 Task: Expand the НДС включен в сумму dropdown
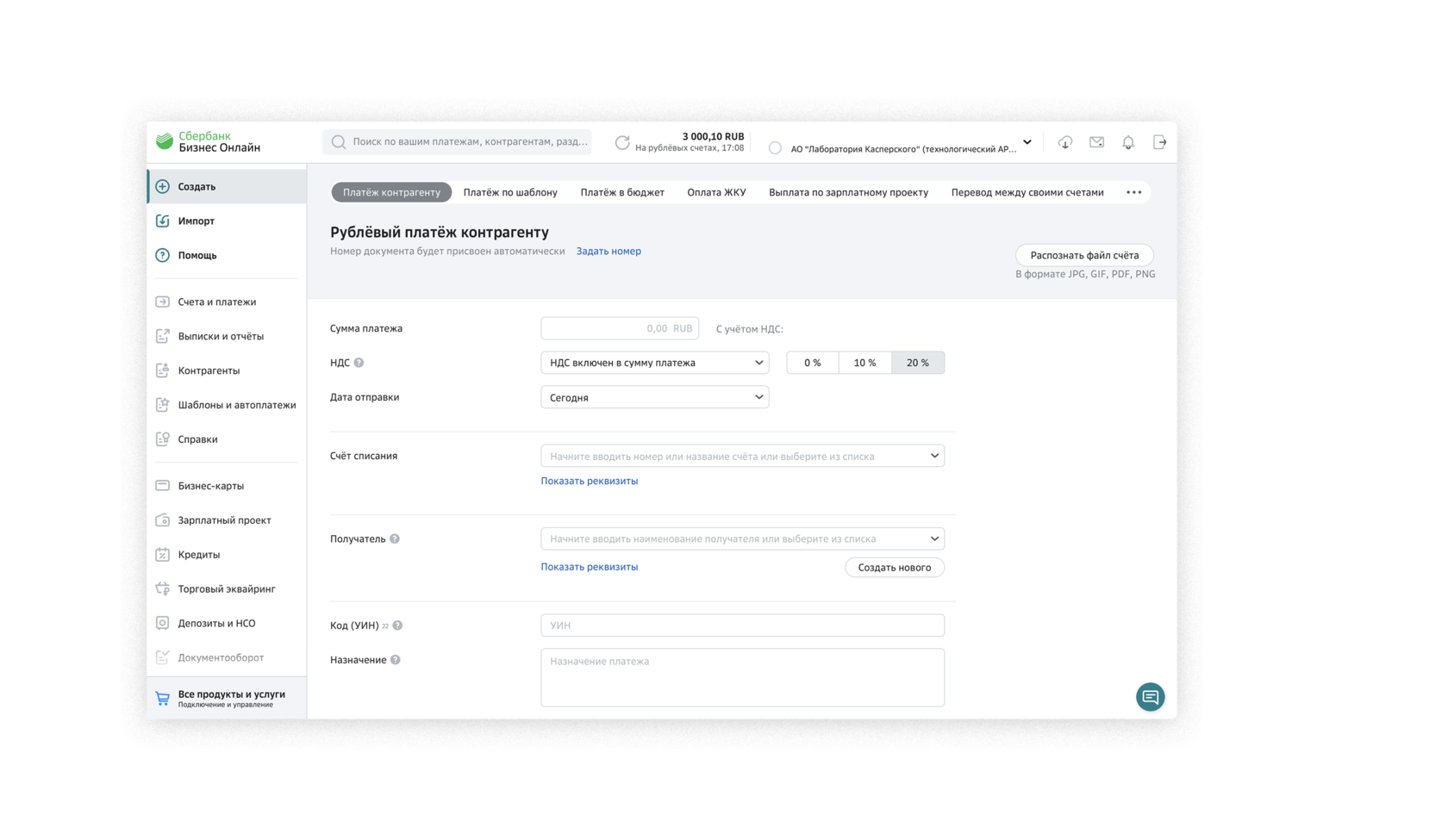point(654,363)
